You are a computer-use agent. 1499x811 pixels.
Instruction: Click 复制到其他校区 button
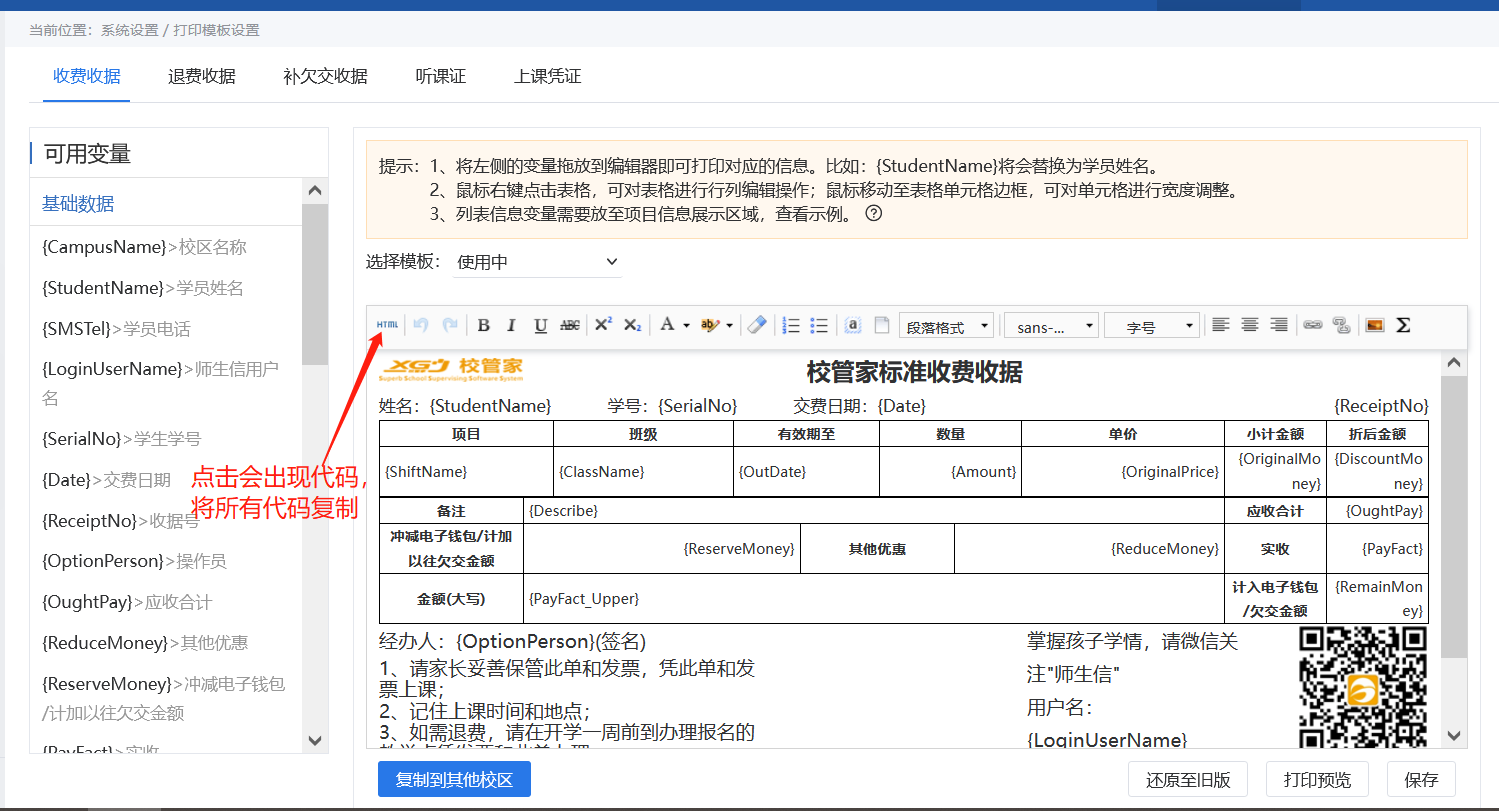coord(454,779)
